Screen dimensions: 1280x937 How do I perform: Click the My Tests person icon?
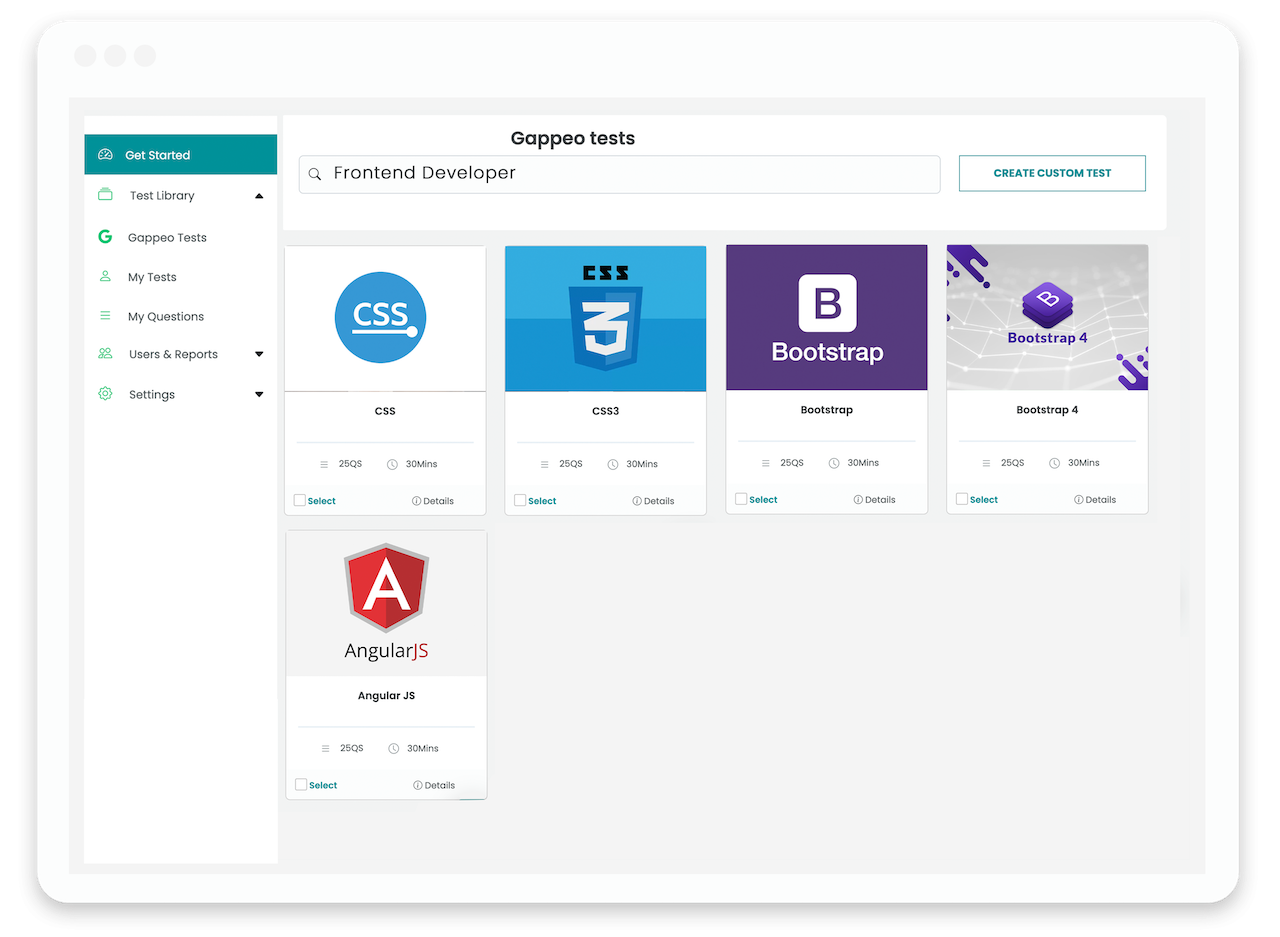click(x=105, y=276)
